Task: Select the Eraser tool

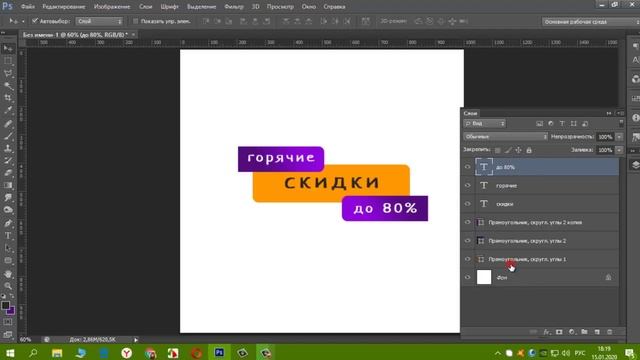Action: point(8,173)
